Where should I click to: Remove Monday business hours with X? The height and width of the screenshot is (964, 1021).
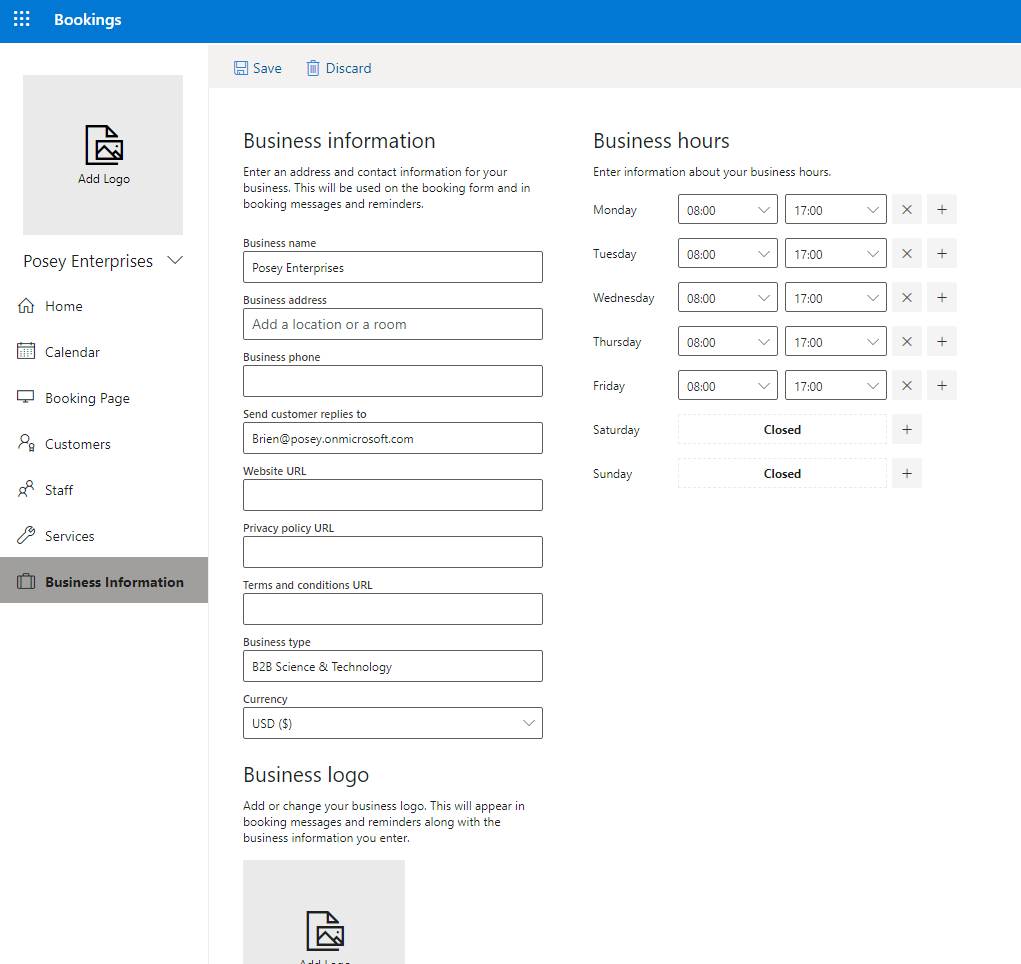[x=906, y=210]
